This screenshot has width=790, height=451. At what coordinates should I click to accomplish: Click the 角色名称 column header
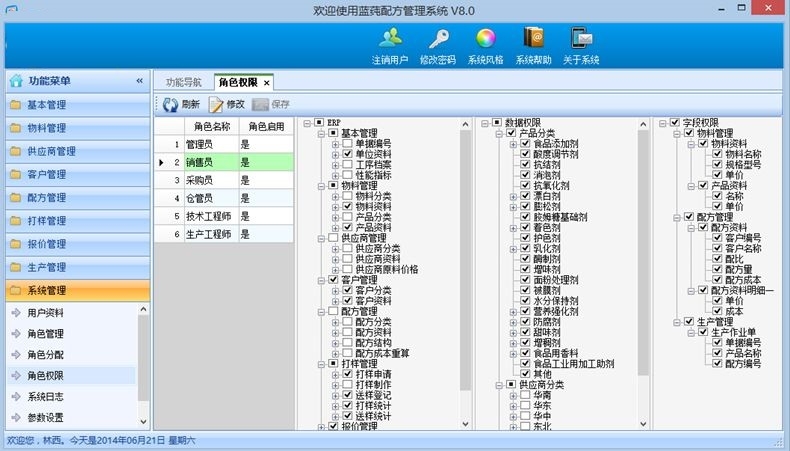coord(212,126)
